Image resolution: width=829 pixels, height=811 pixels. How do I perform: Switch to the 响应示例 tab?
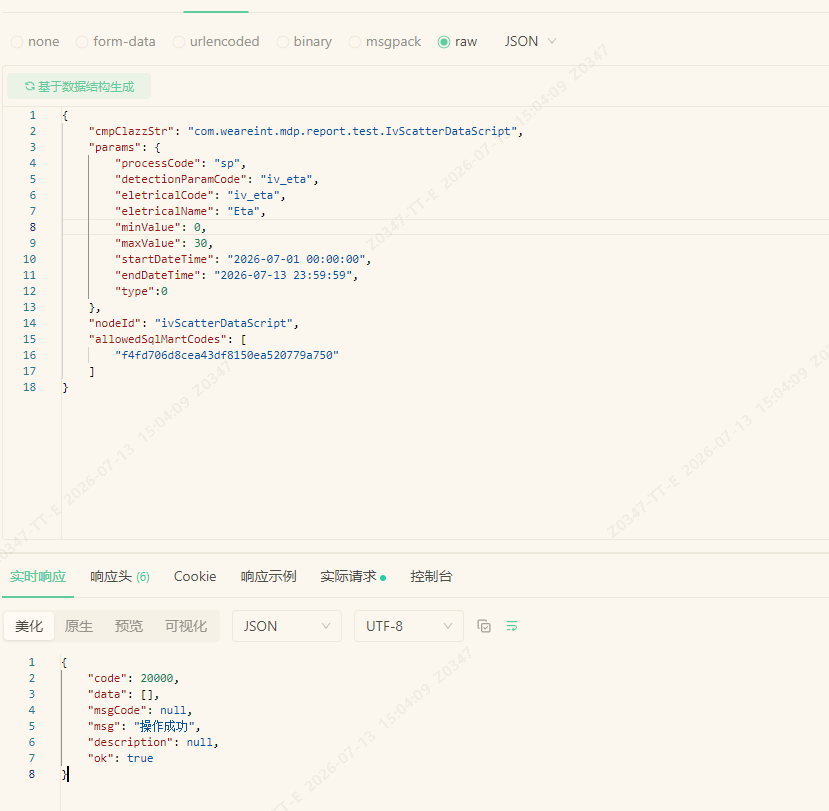pyautogui.click(x=269, y=576)
